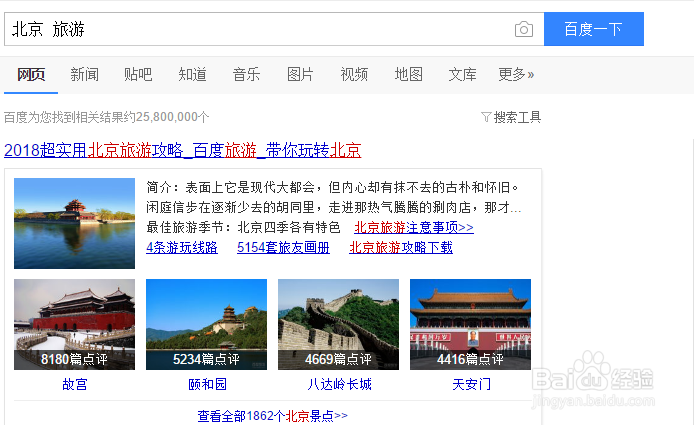Open the 颐和园 caption link

coord(207,384)
